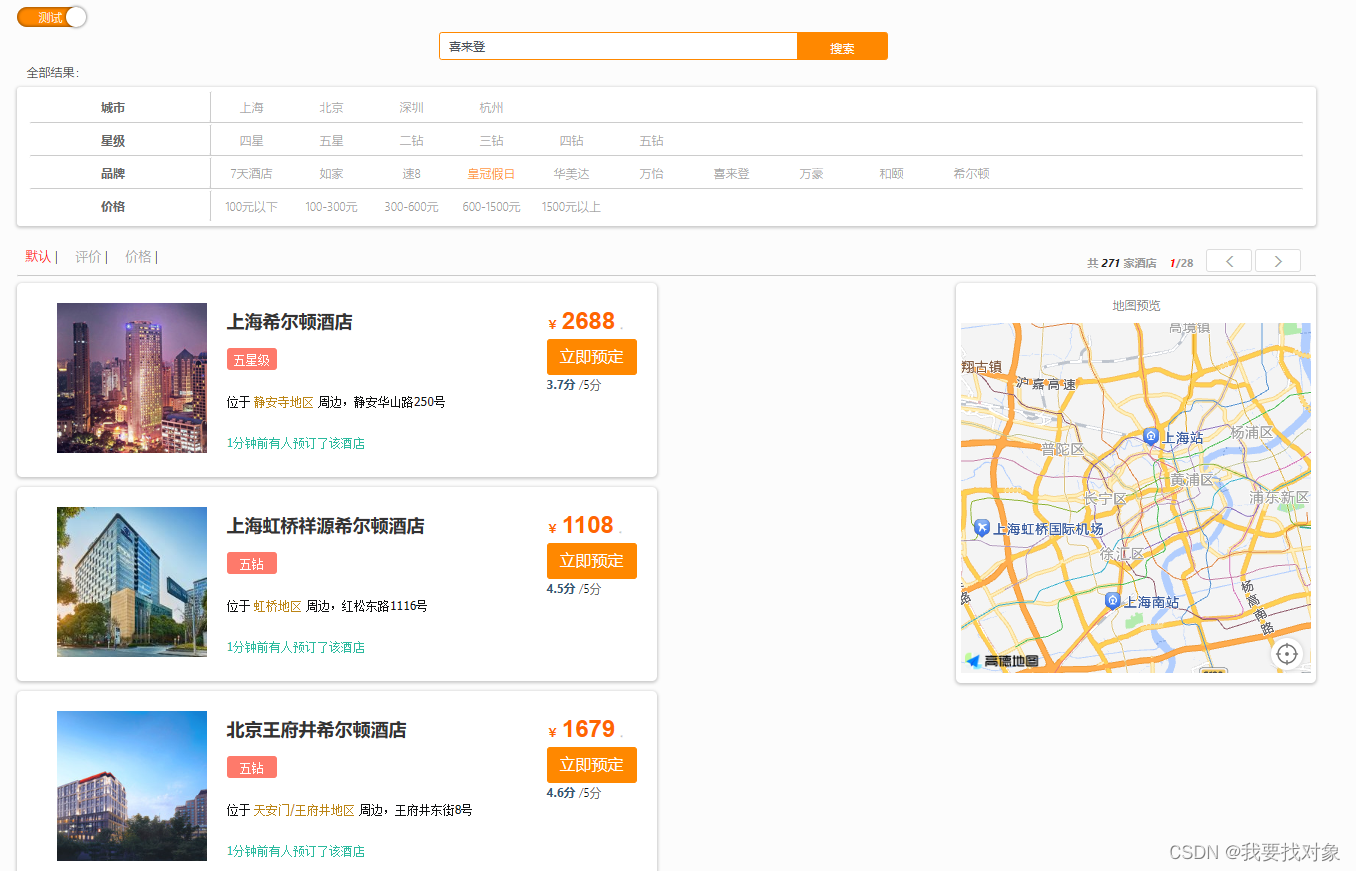Click 静安寺地区 area link

[x=284, y=402]
